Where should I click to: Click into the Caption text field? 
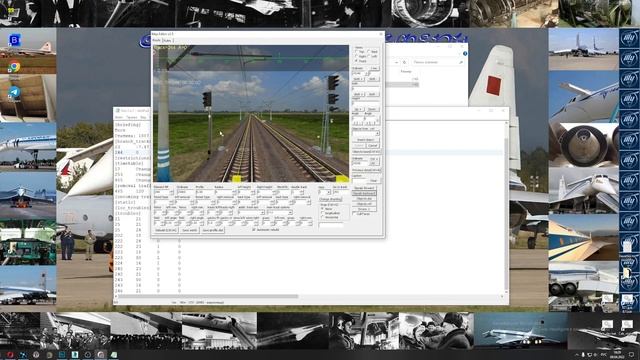(x=360, y=180)
